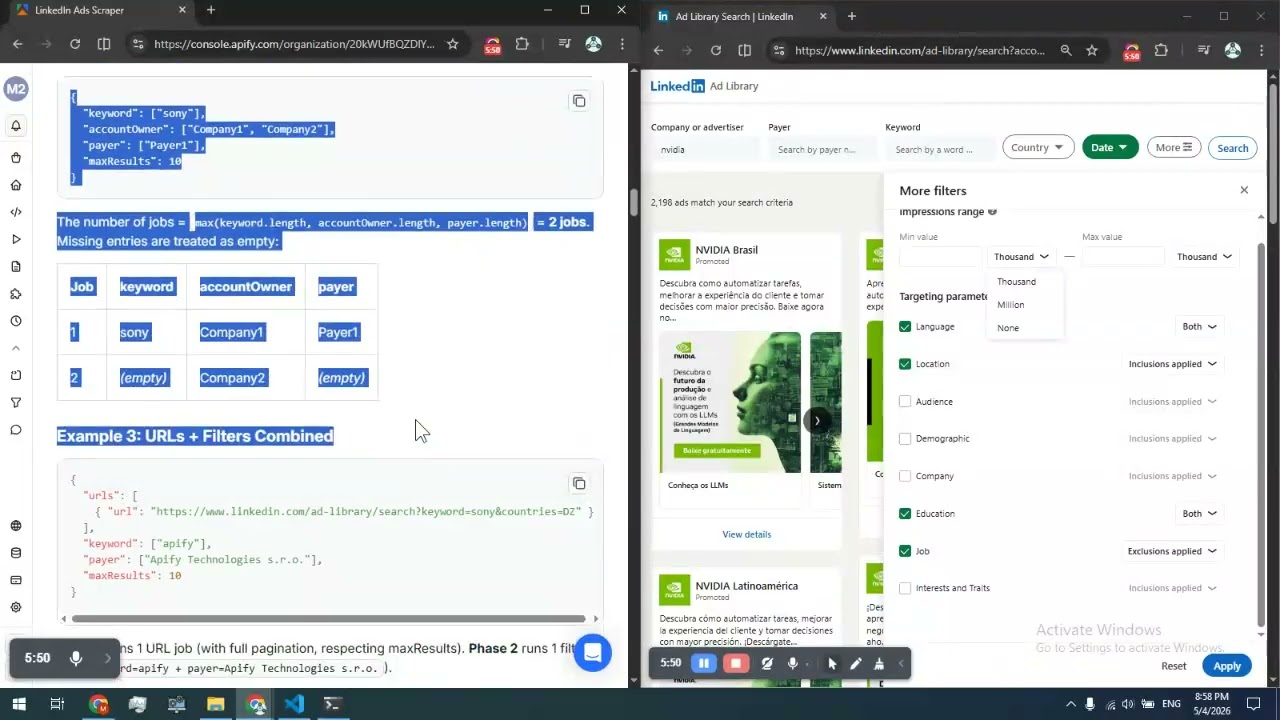Open Language row Both dropdown
Image resolution: width=1280 pixels, height=720 pixels.
[x=1199, y=327]
